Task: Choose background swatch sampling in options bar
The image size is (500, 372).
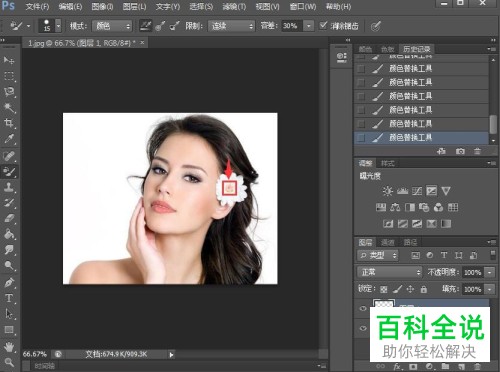Action: [174, 26]
